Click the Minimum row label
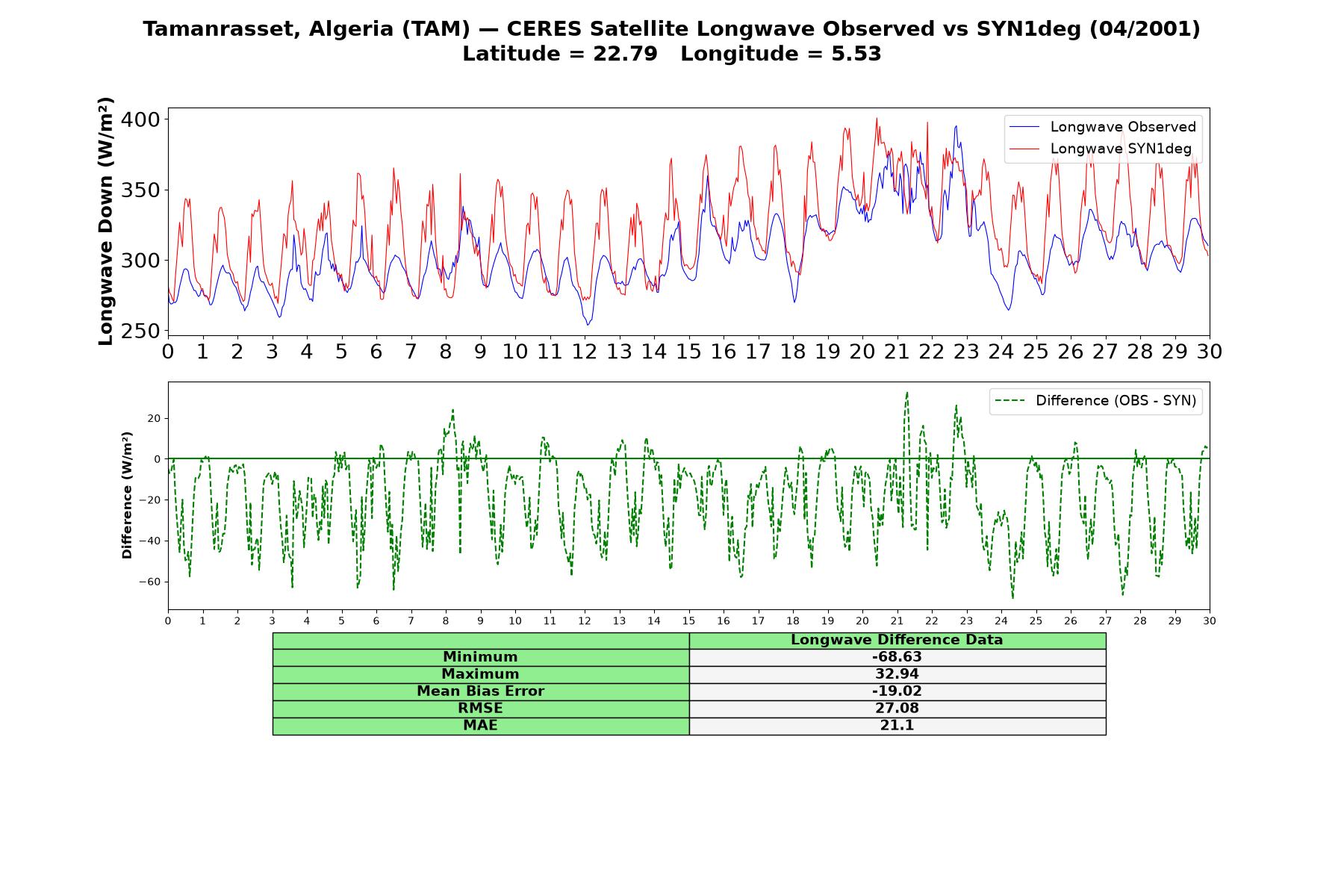Image resolution: width=1344 pixels, height=896 pixels. point(481,657)
